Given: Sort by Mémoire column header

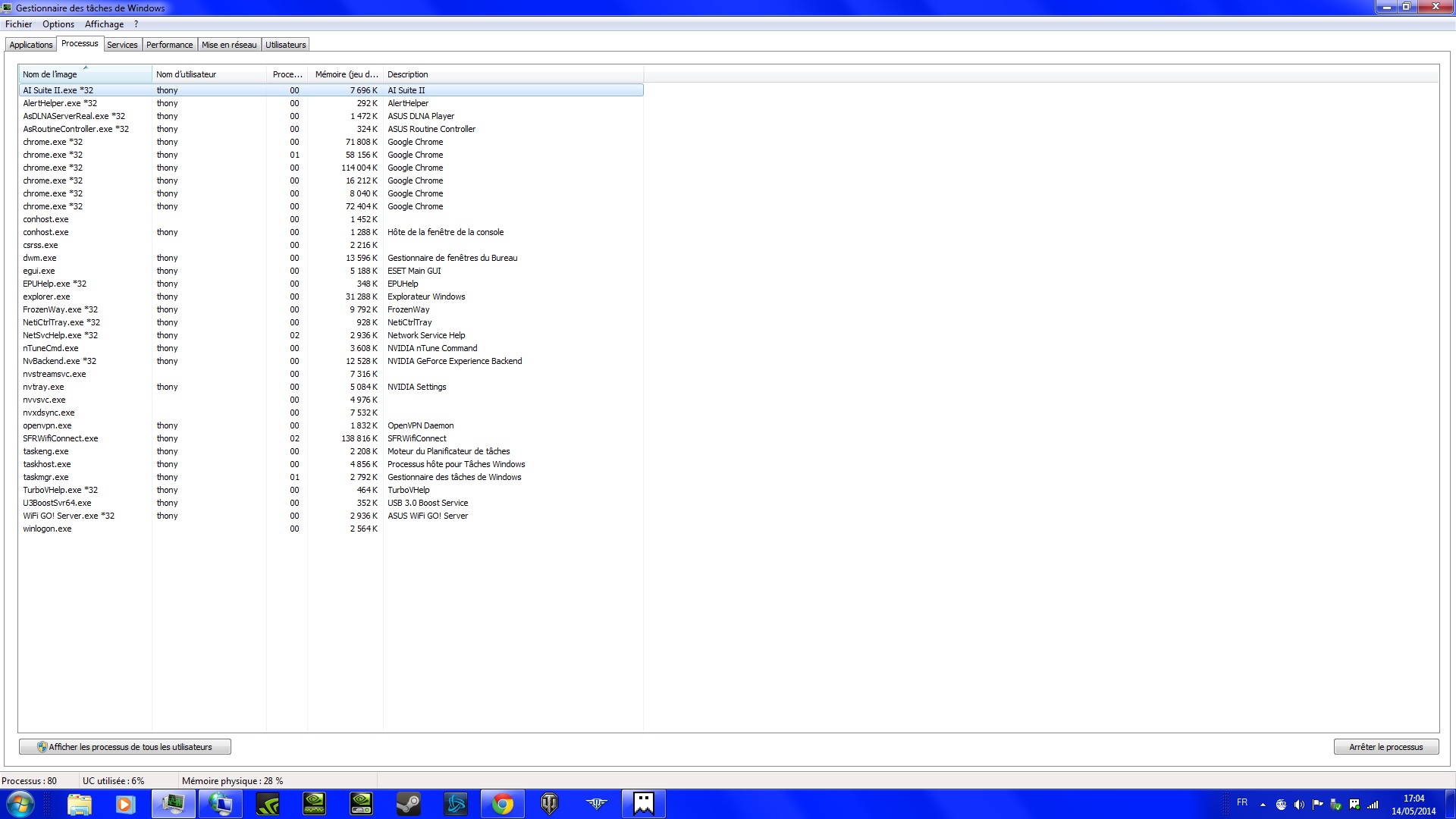Looking at the screenshot, I should click(x=346, y=74).
